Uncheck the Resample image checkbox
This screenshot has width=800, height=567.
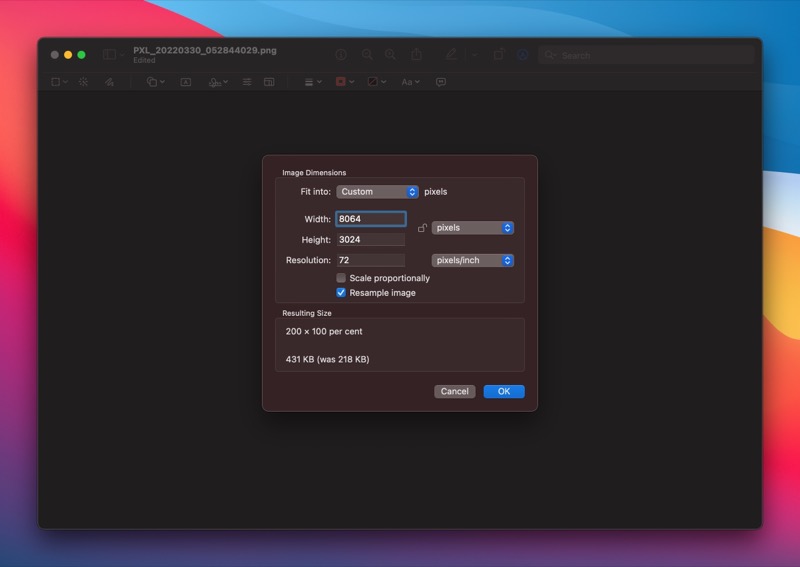(341, 292)
